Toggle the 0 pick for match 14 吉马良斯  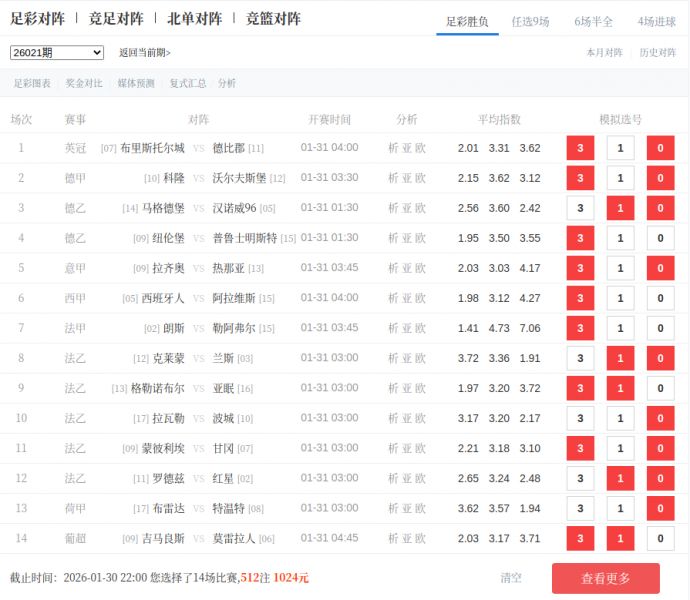point(660,538)
